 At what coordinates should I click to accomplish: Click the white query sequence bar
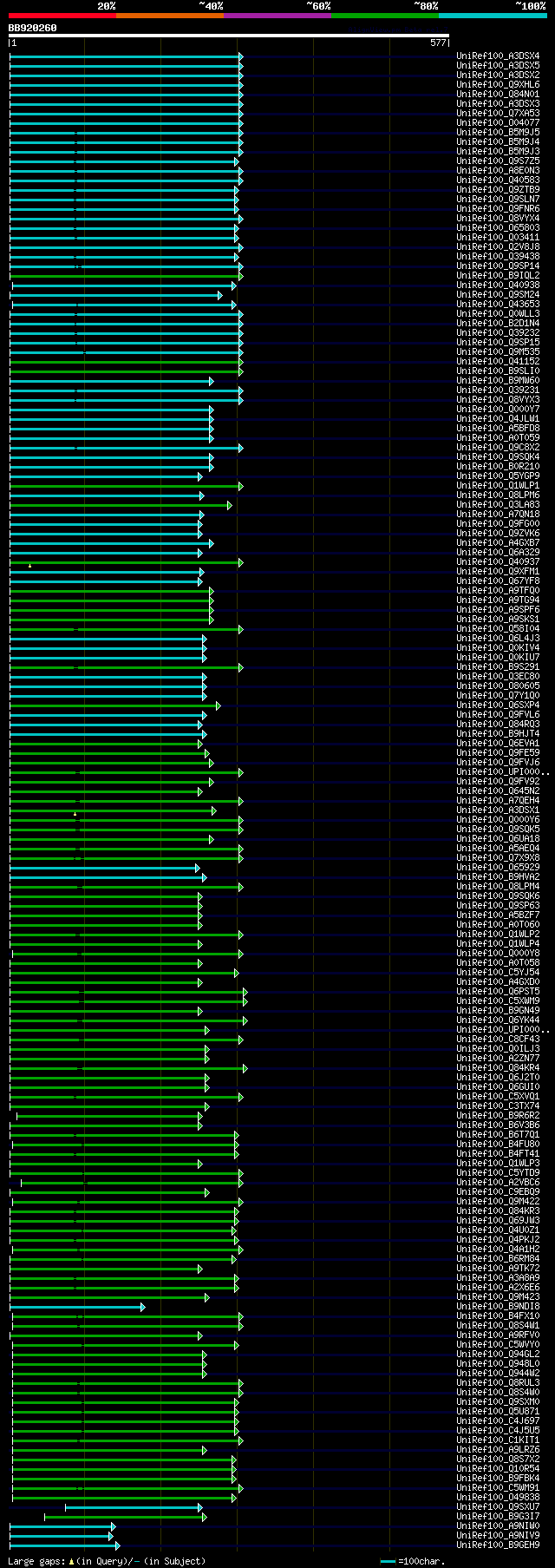[229, 36]
